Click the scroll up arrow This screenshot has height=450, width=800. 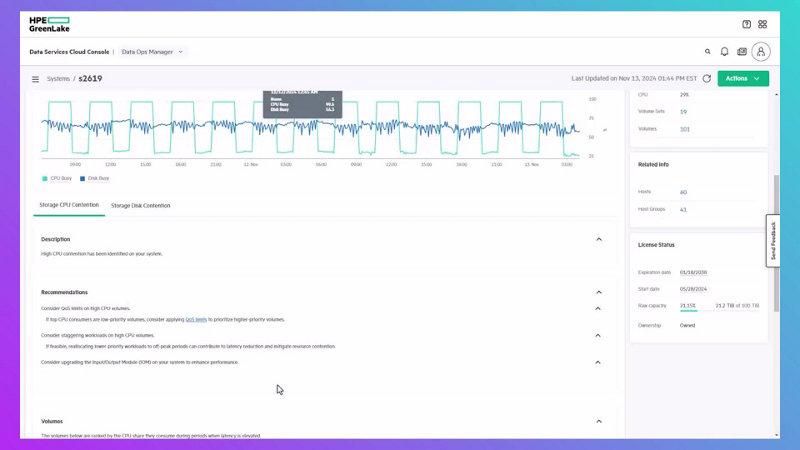tap(777, 95)
